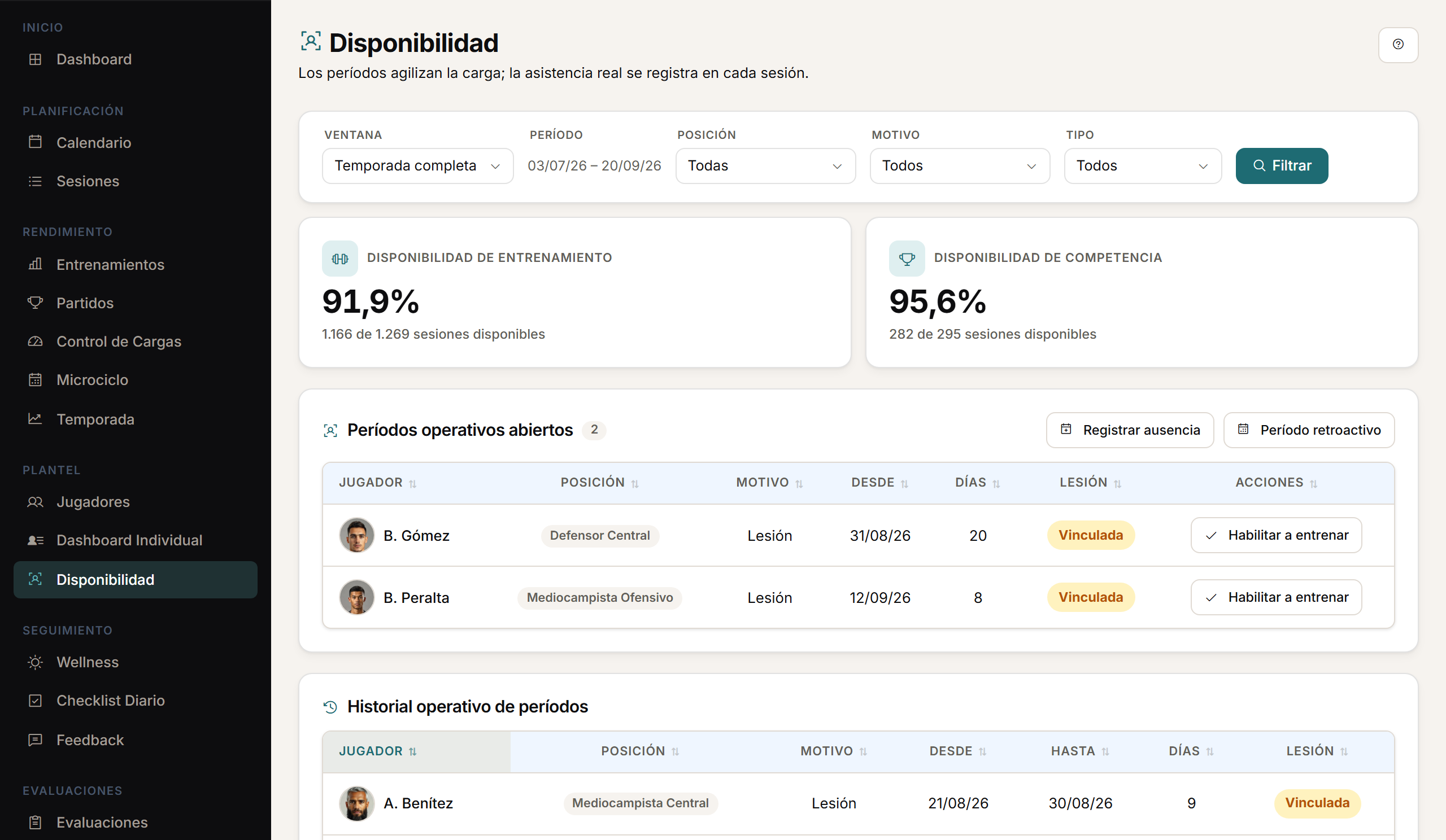Viewport: 1446px width, 840px height.
Task: Click the Mediocampista Ofensivo position tag
Action: pos(600,597)
